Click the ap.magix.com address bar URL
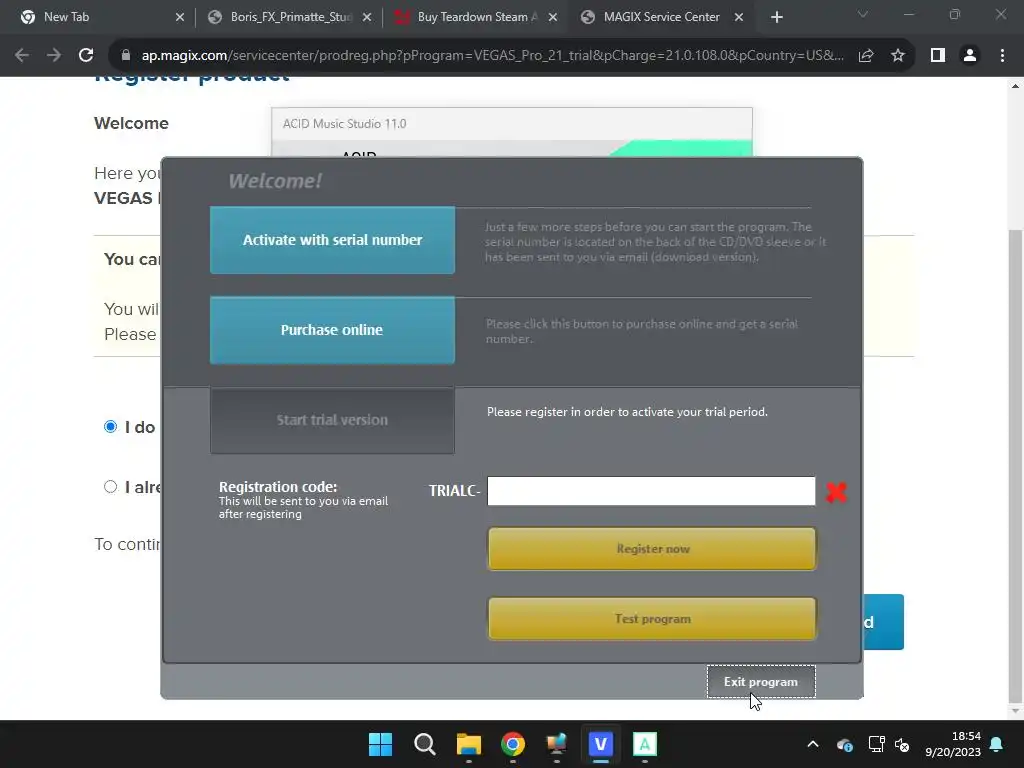 (492, 56)
